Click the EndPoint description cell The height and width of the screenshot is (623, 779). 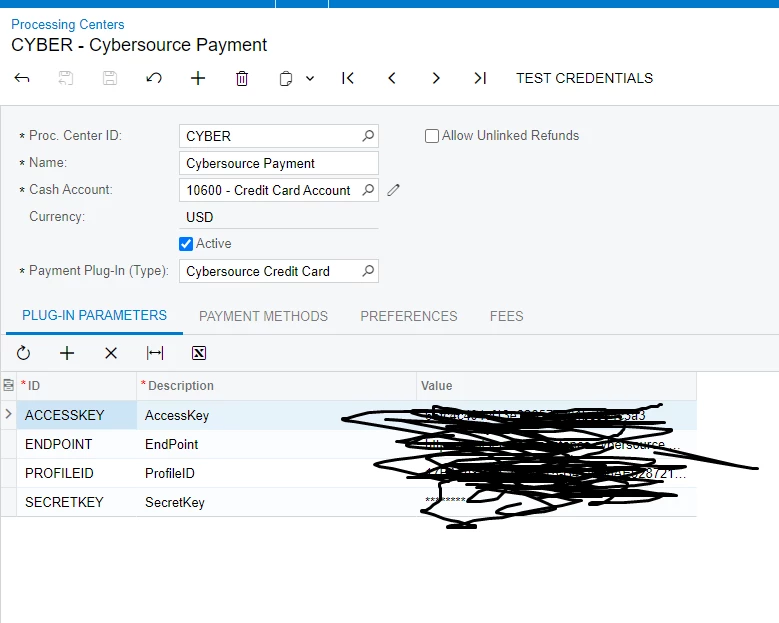click(x=276, y=444)
